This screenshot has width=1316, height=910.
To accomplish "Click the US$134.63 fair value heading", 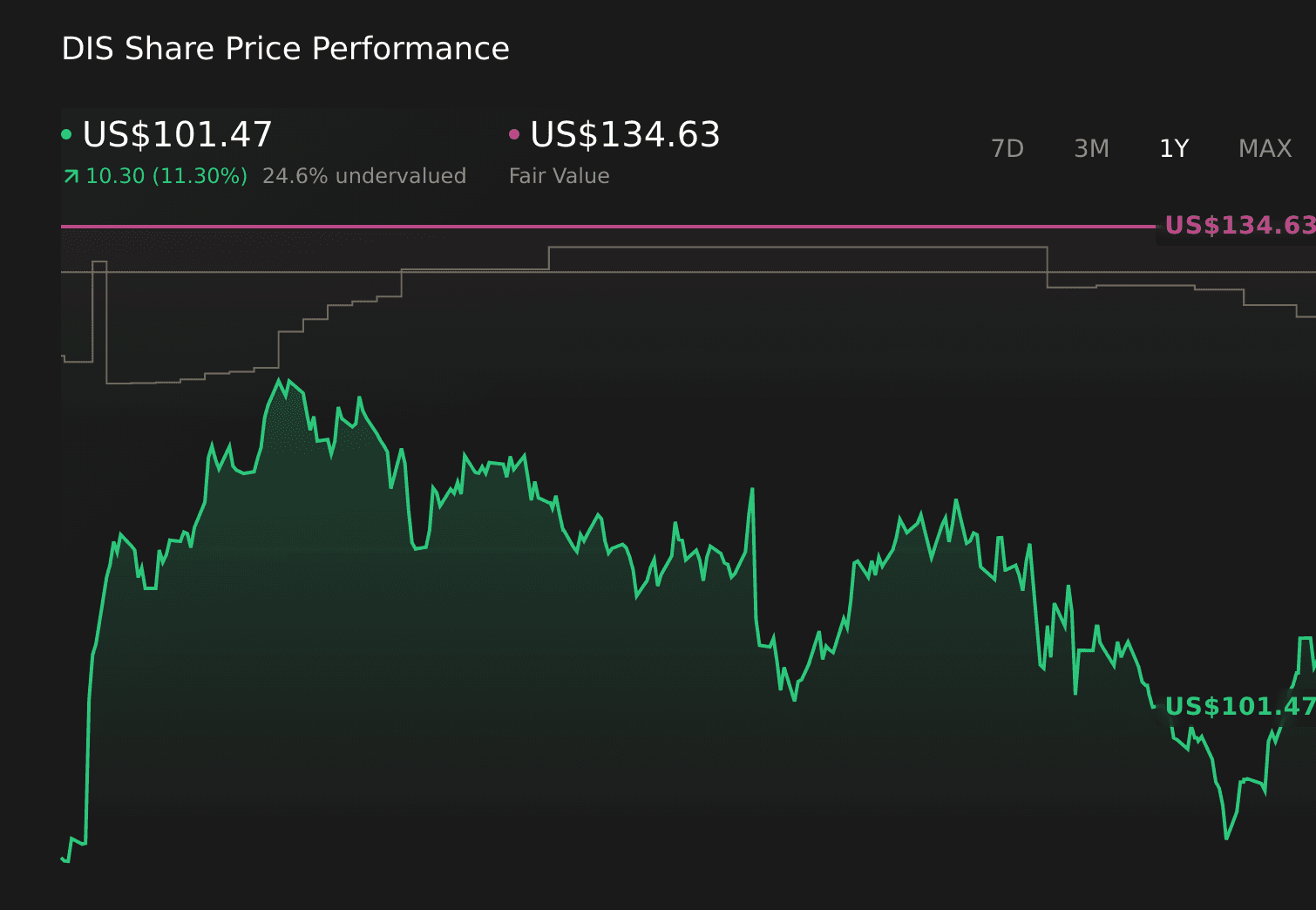I will click(625, 135).
